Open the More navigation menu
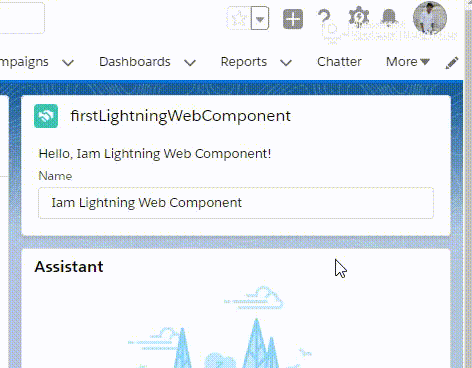472x368 pixels. point(408,62)
